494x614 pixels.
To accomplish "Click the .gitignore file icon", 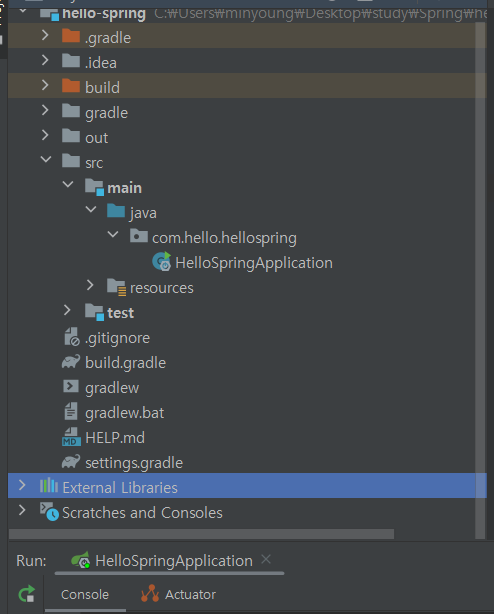I will (72, 337).
